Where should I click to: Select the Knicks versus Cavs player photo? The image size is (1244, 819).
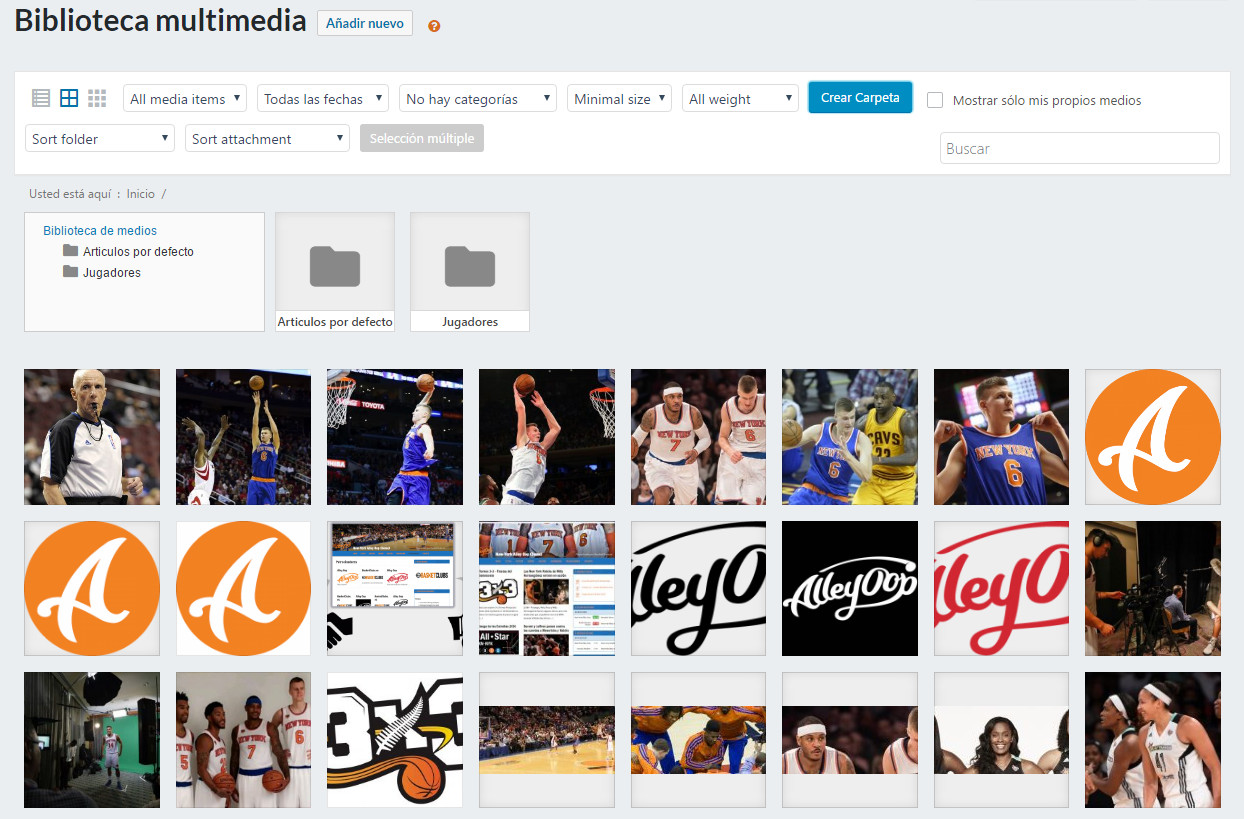pos(850,437)
